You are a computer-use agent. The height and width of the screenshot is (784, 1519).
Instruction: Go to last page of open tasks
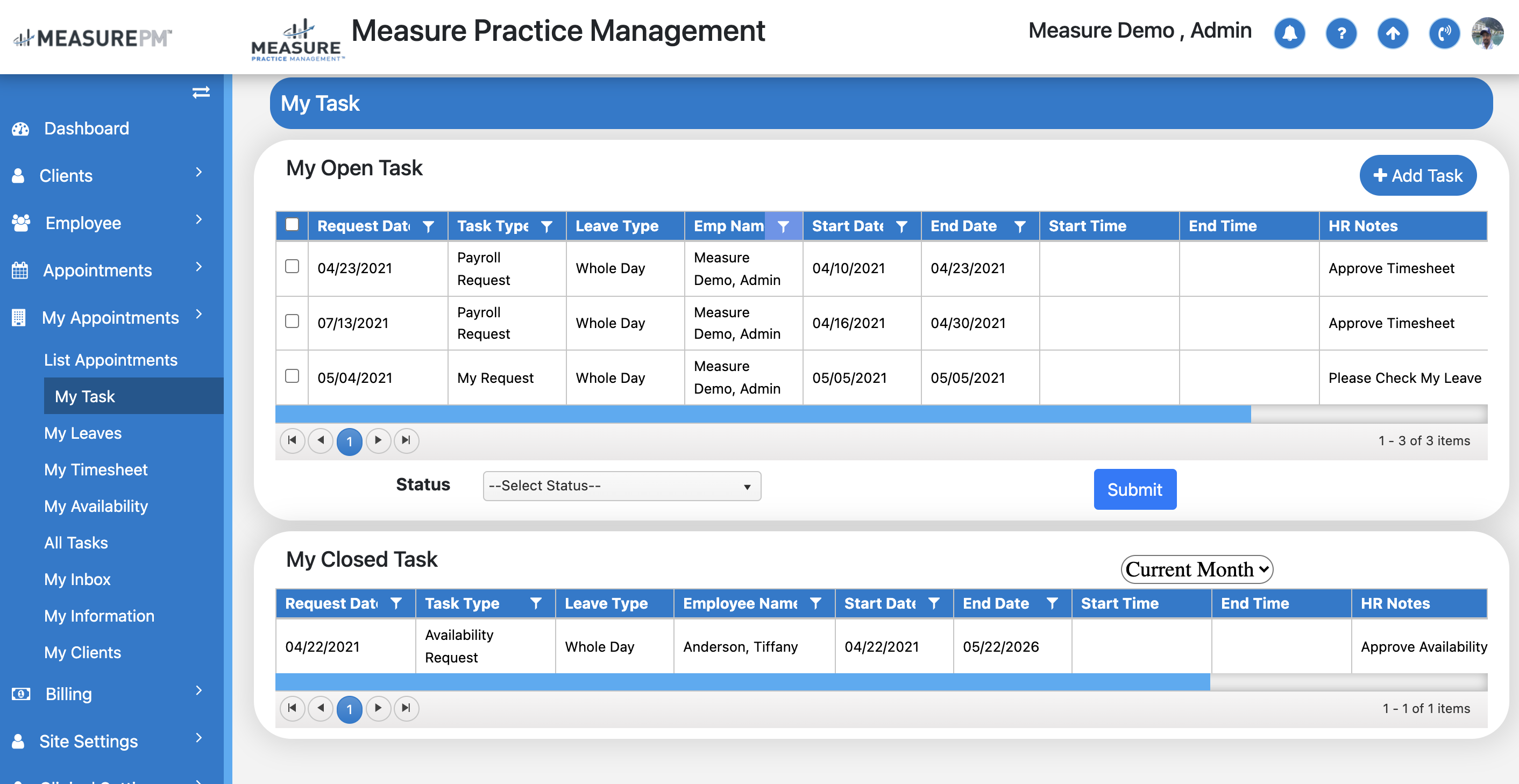click(x=406, y=440)
